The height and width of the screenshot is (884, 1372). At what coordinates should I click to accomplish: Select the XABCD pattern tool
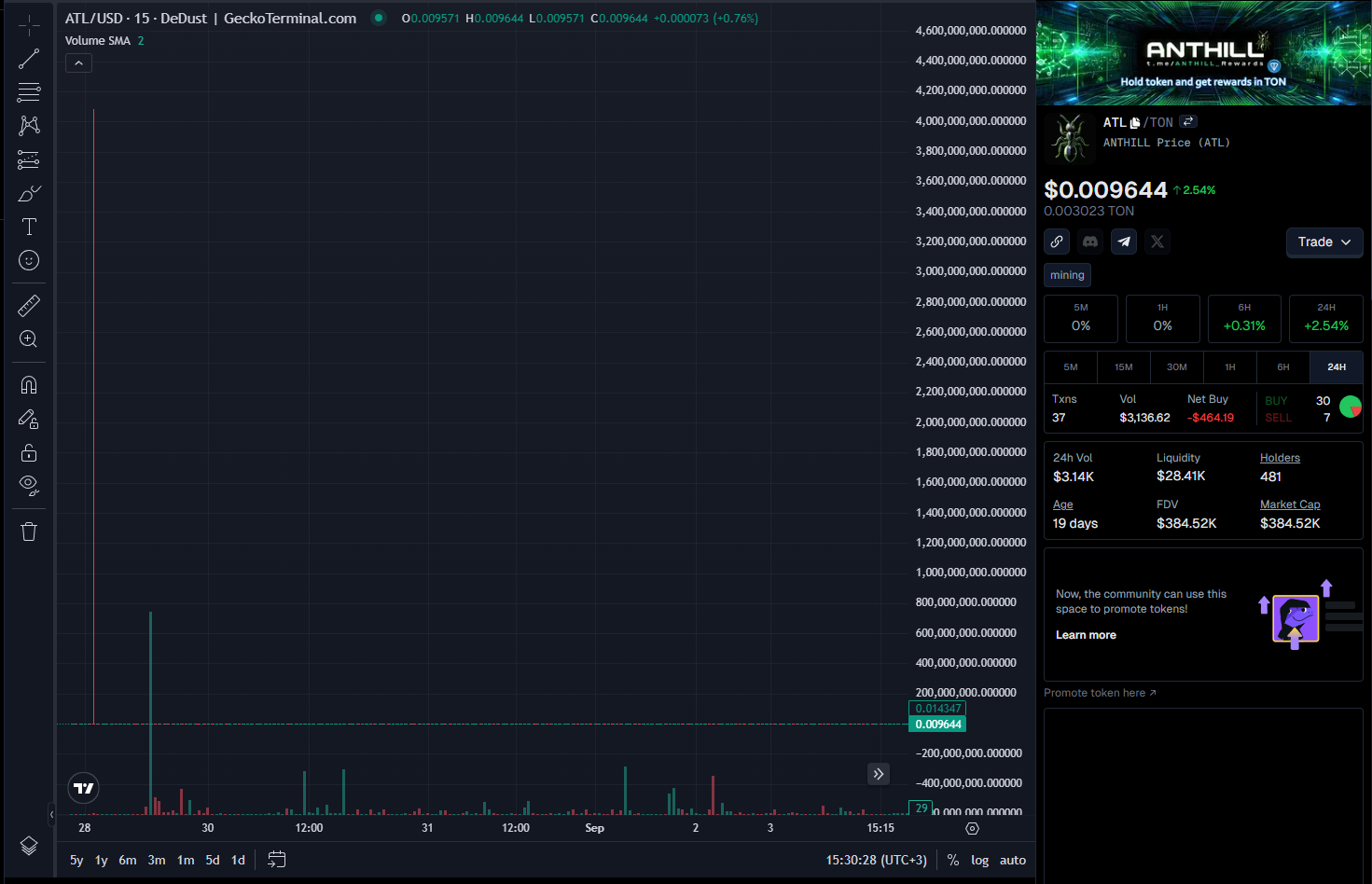point(29,126)
